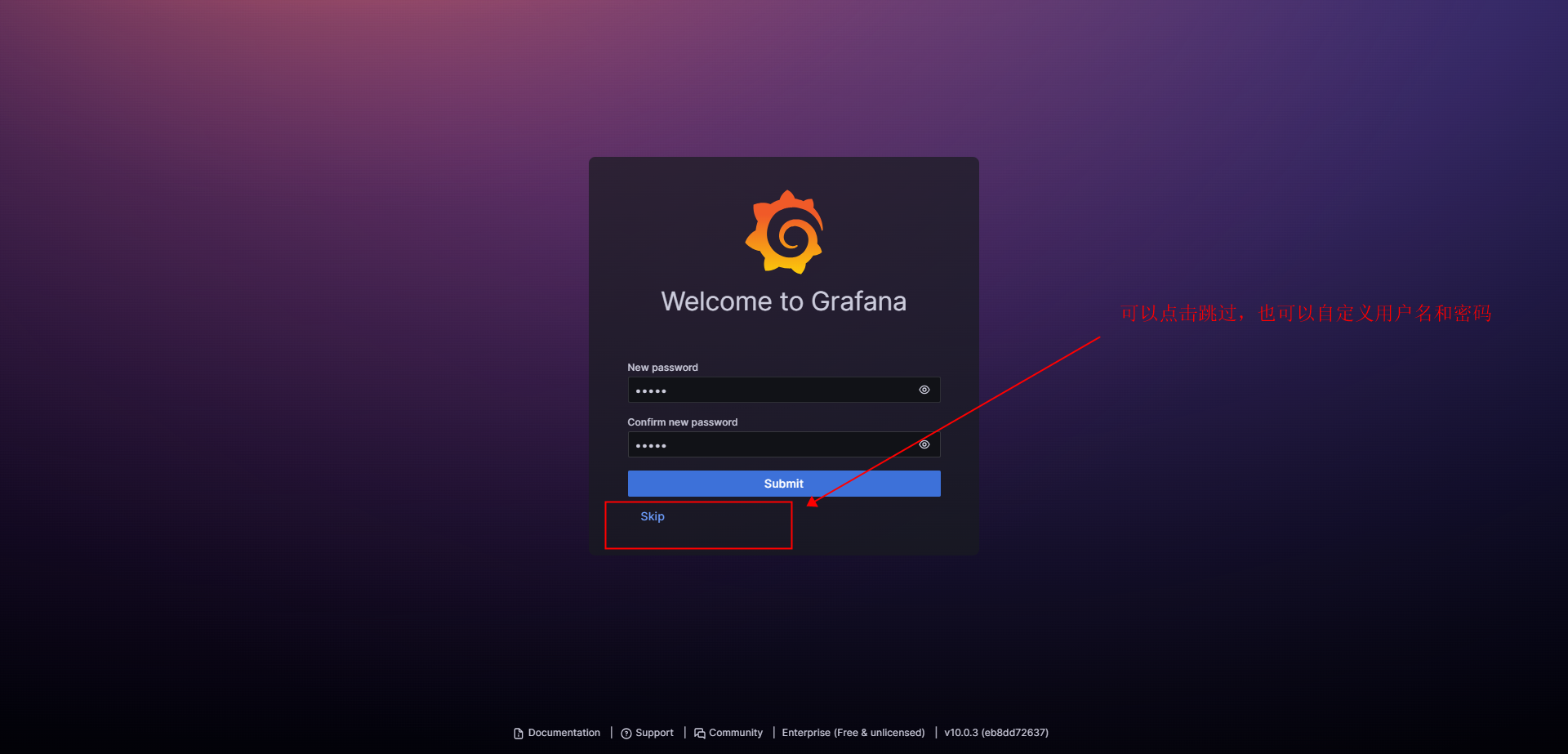
Task: Focus the Confirm new password input
Action: tap(768, 444)
